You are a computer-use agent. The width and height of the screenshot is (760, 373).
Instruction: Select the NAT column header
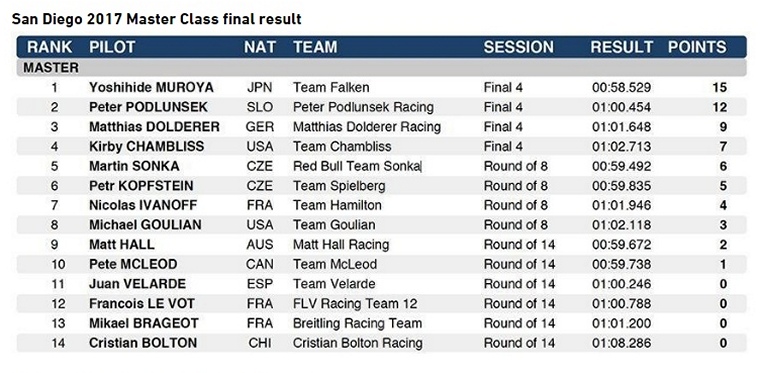[260, 47]
